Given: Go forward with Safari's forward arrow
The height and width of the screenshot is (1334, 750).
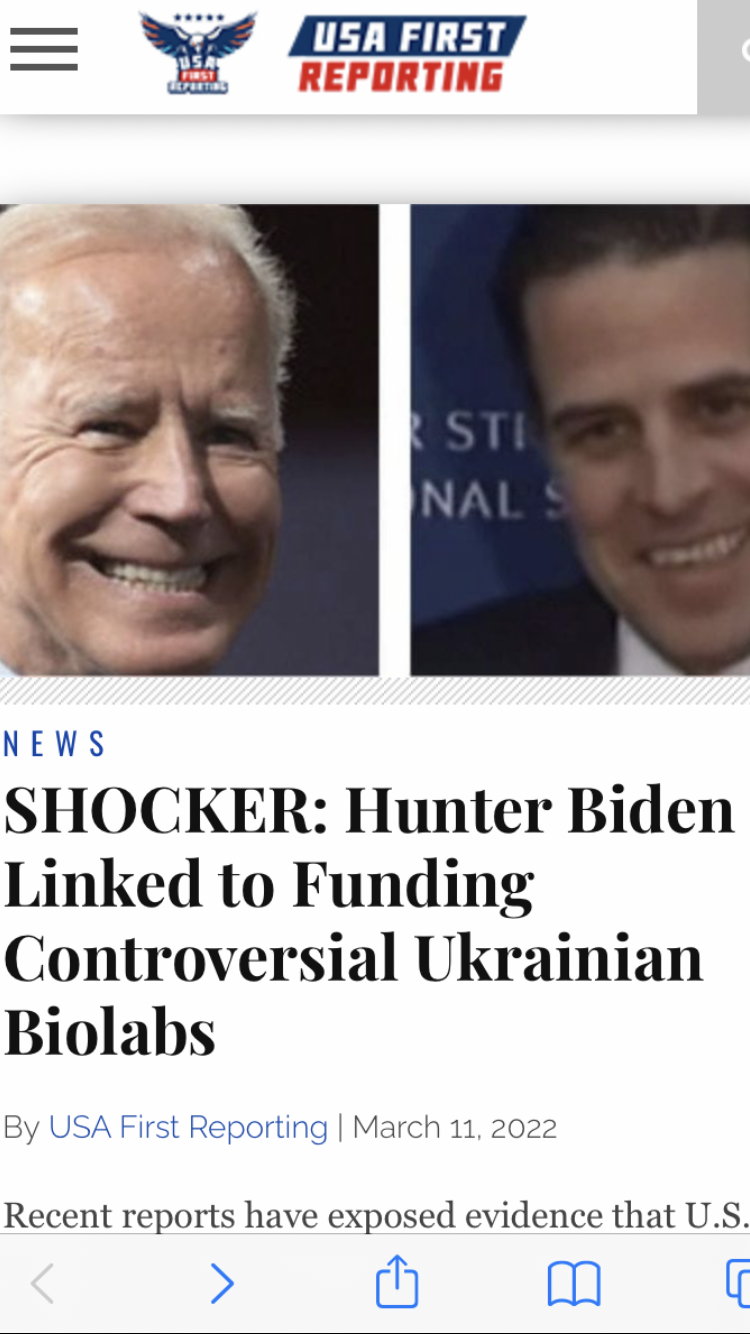Looking at the screenshot, I should [x=222, y=1283].
